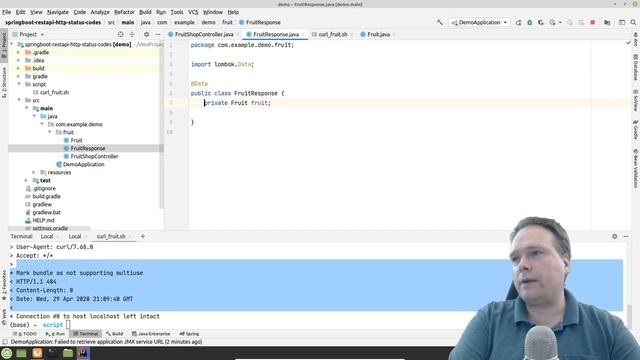Open the Project view type dropdown
Viewport: 640px width, 360px height.
point(29,34)
